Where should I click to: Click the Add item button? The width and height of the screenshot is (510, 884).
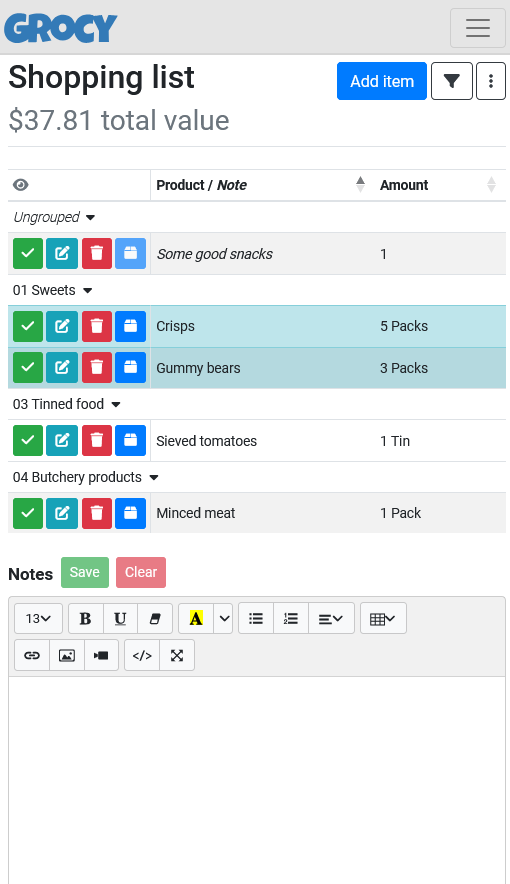click(382, 81)
